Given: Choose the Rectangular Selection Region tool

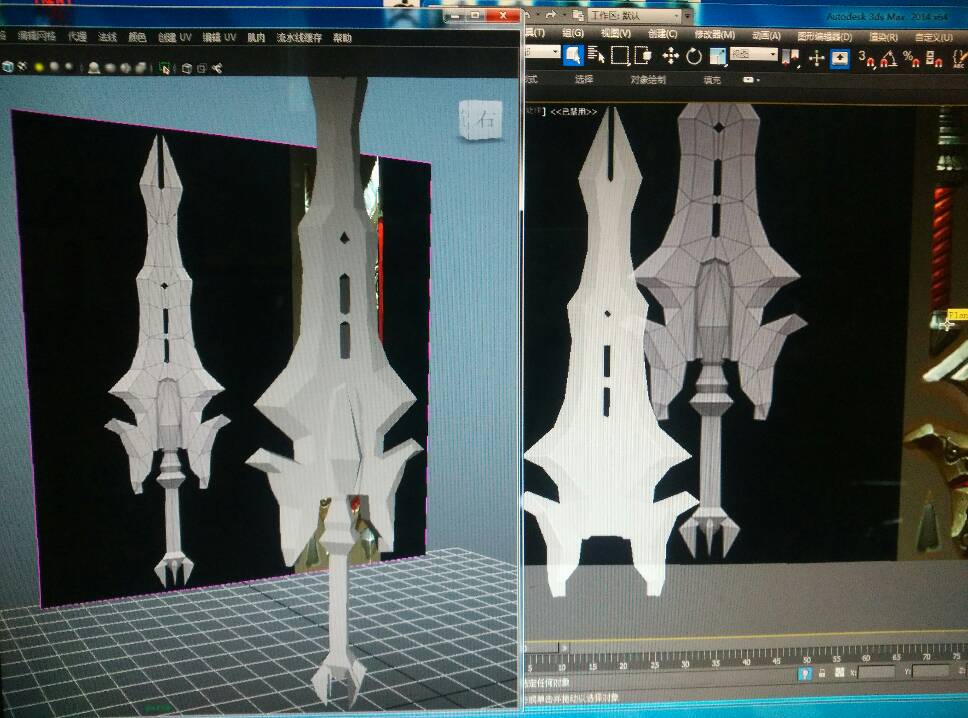Looking at the screenshot, I should 619,56.
